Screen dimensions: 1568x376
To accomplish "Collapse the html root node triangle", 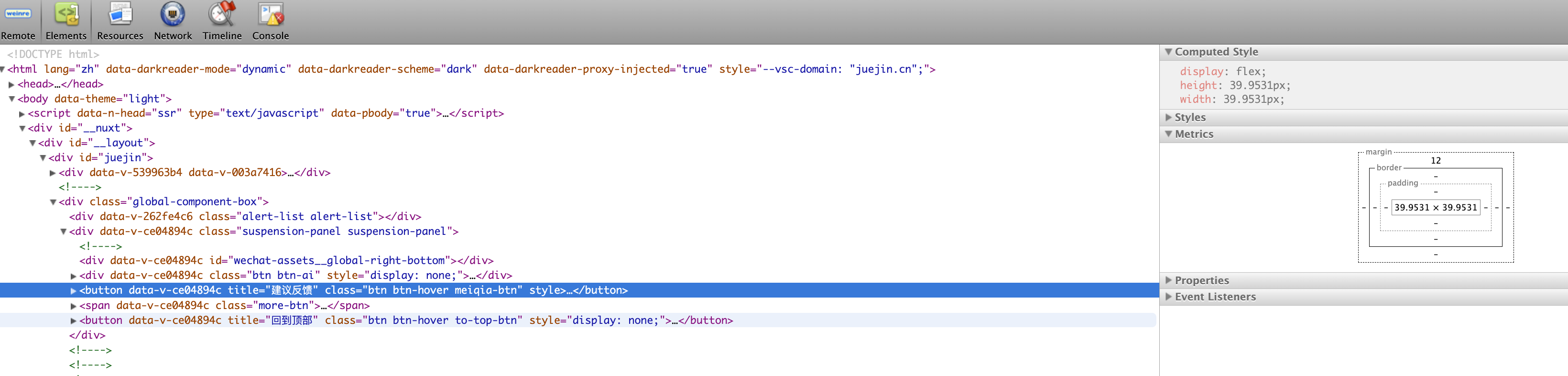I will click(x=2, y=69).
